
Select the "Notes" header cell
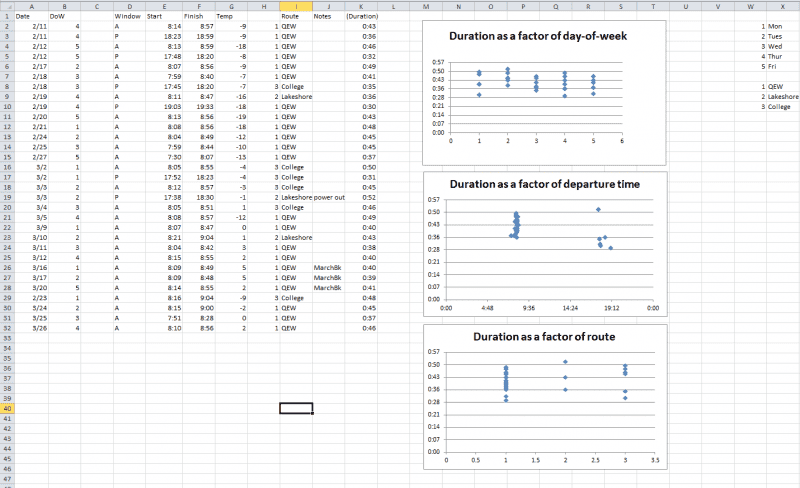tap(322, 17)
